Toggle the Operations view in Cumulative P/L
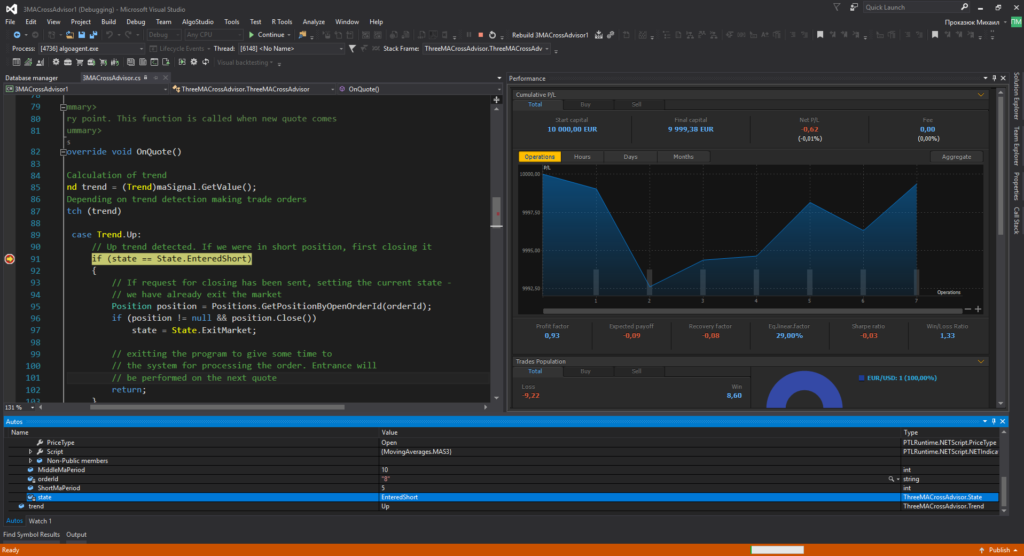 pyautogui.click(x=539, y=157)
